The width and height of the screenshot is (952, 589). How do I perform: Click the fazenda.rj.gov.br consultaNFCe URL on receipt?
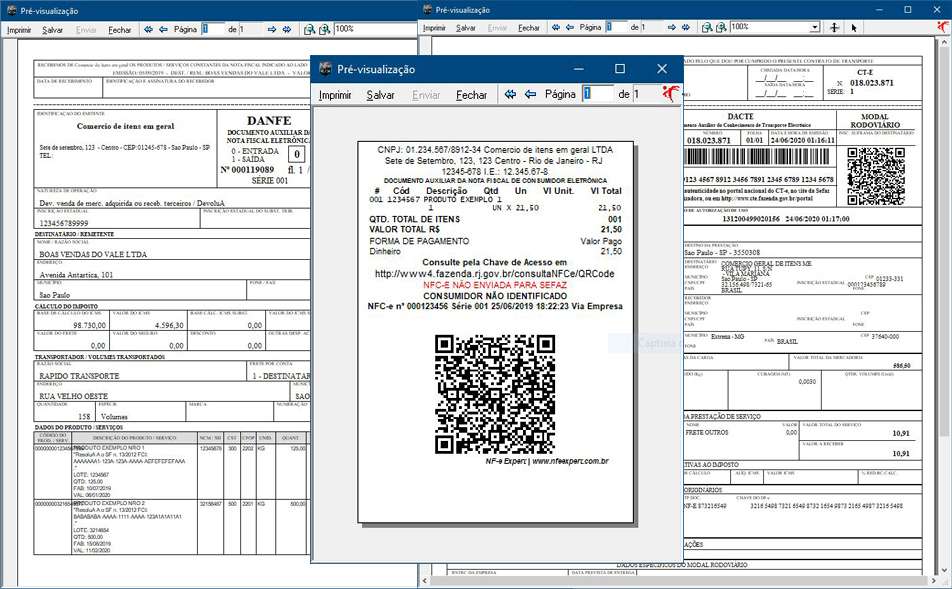[494, 274]
